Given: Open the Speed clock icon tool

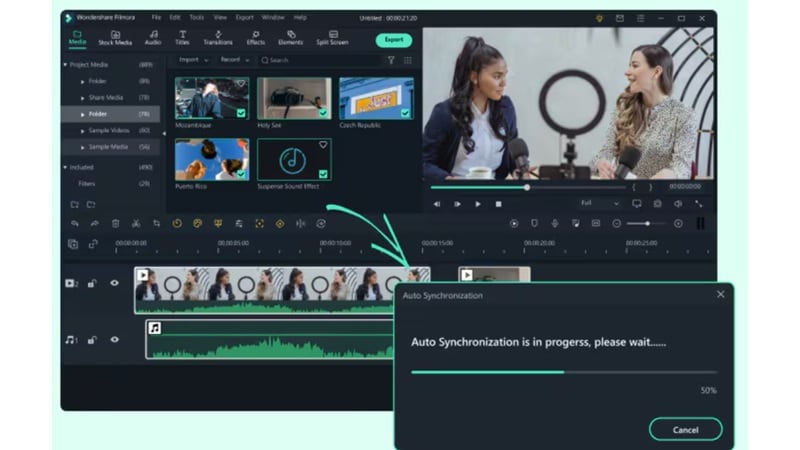Looking at the screenshot, I should 177,223.
